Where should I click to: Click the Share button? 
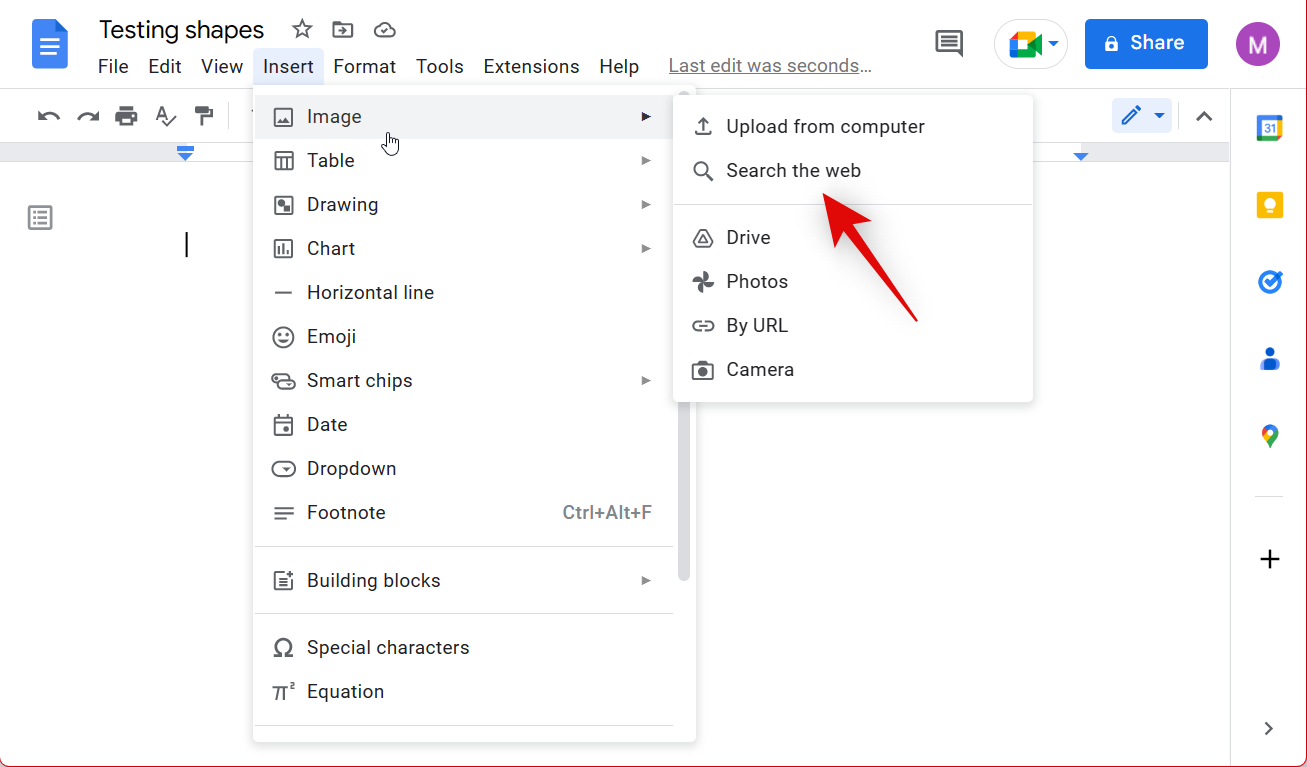point(1146,44)
